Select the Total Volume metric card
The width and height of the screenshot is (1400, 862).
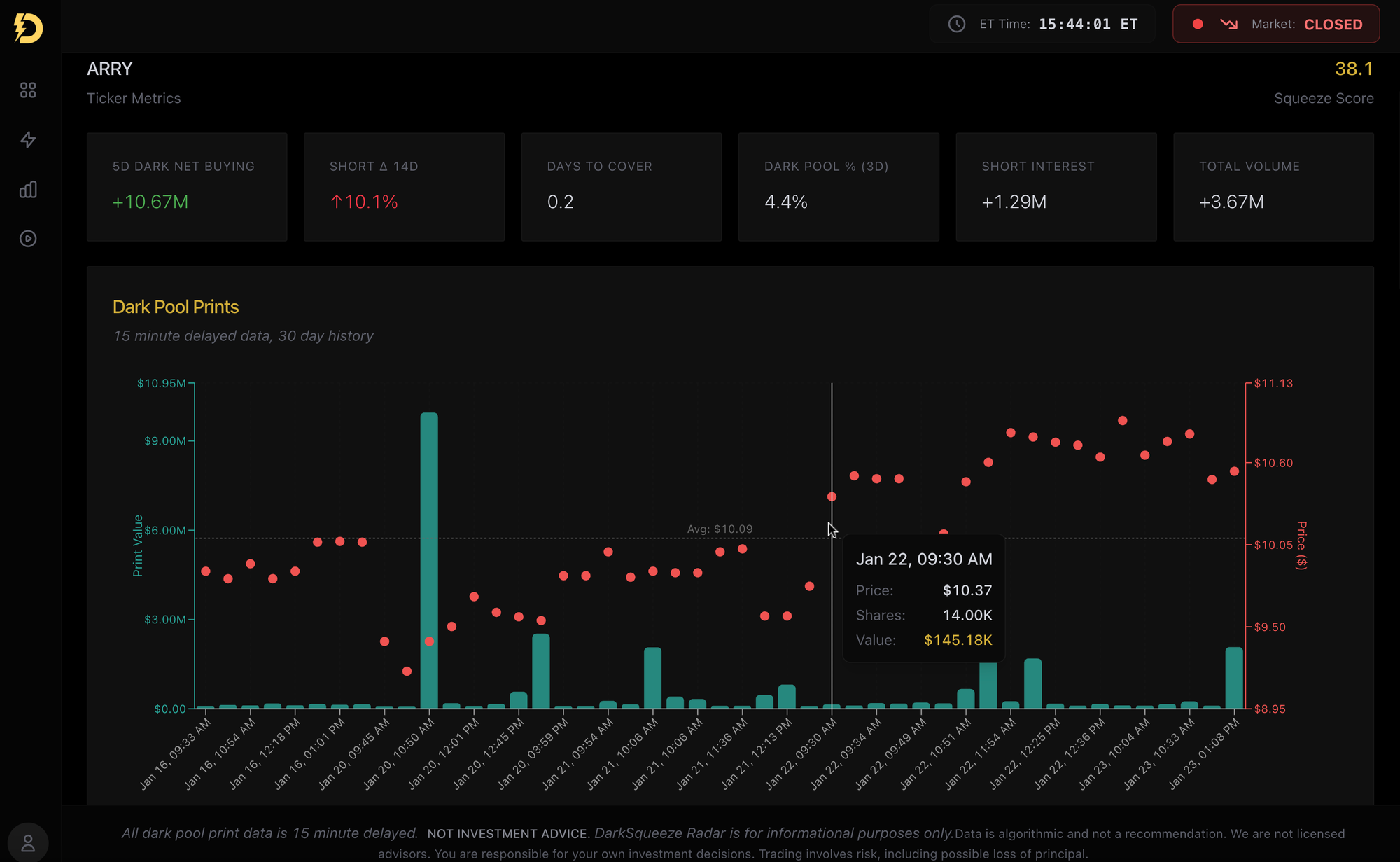click(1273, 187)
